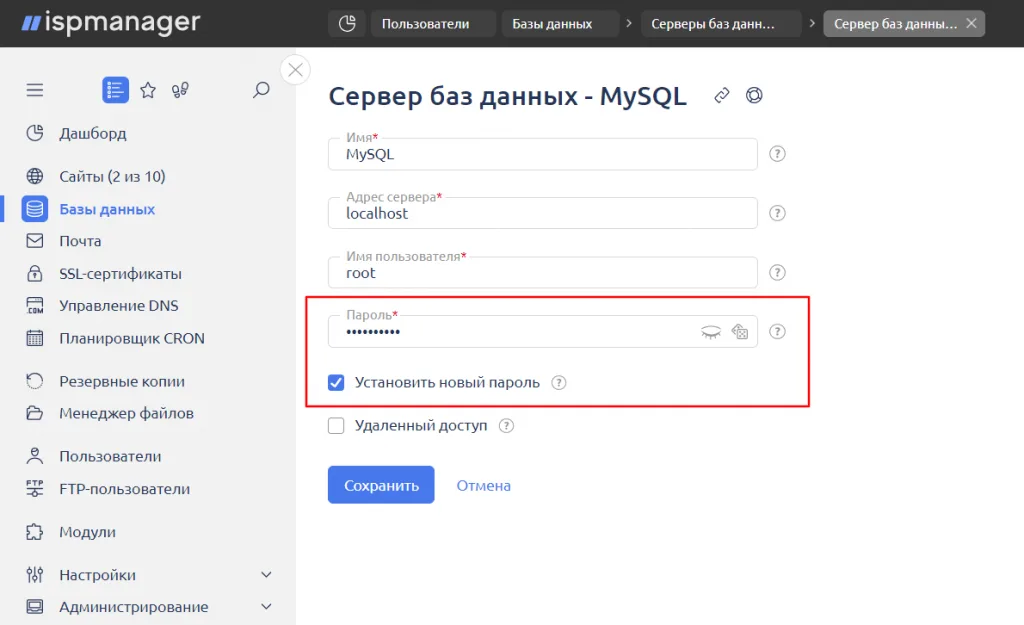Reveal password with the eye icon
The width and height of the screenshot is (1024, 625).
pos(711,332)
